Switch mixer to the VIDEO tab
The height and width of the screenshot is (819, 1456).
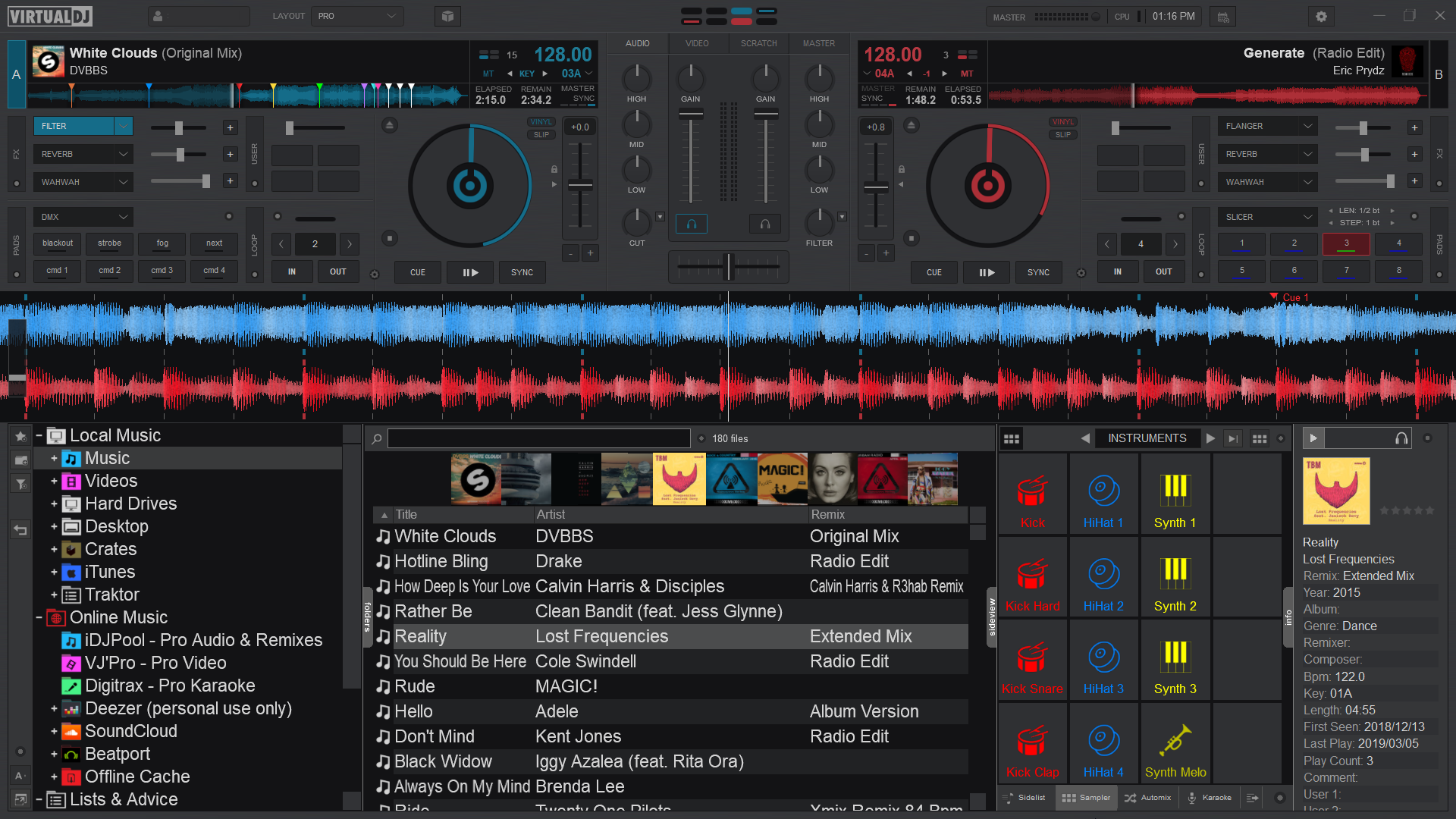tap(697, 43)
